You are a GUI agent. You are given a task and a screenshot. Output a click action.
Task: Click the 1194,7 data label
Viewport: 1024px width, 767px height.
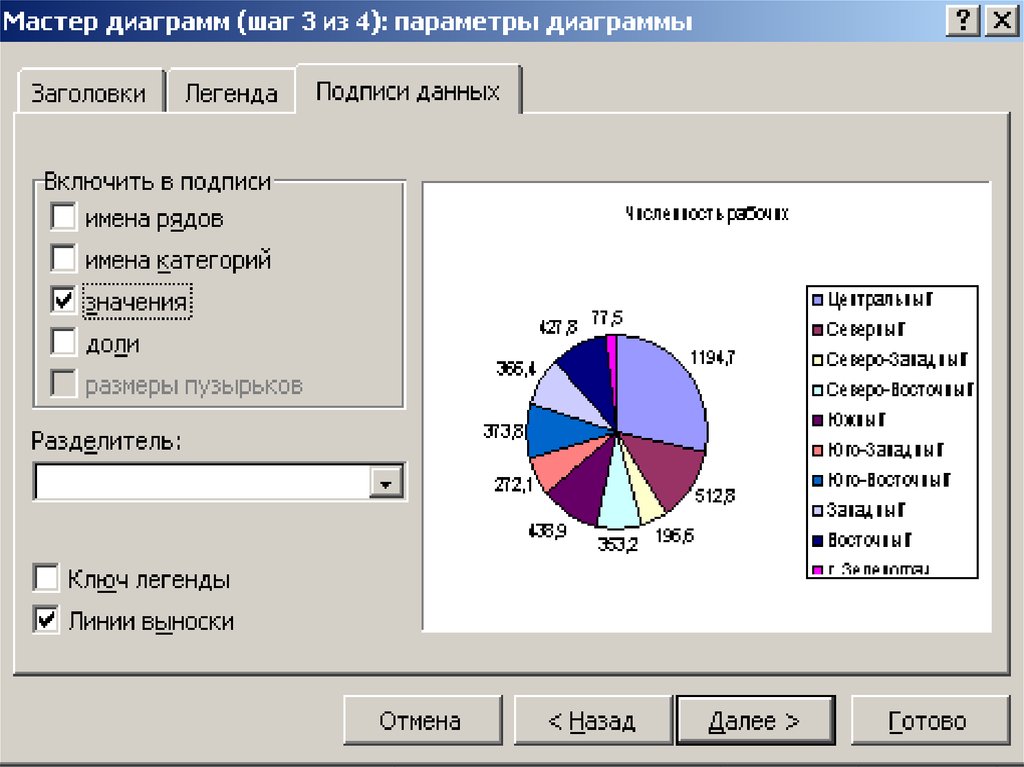(x=712, y=357)
